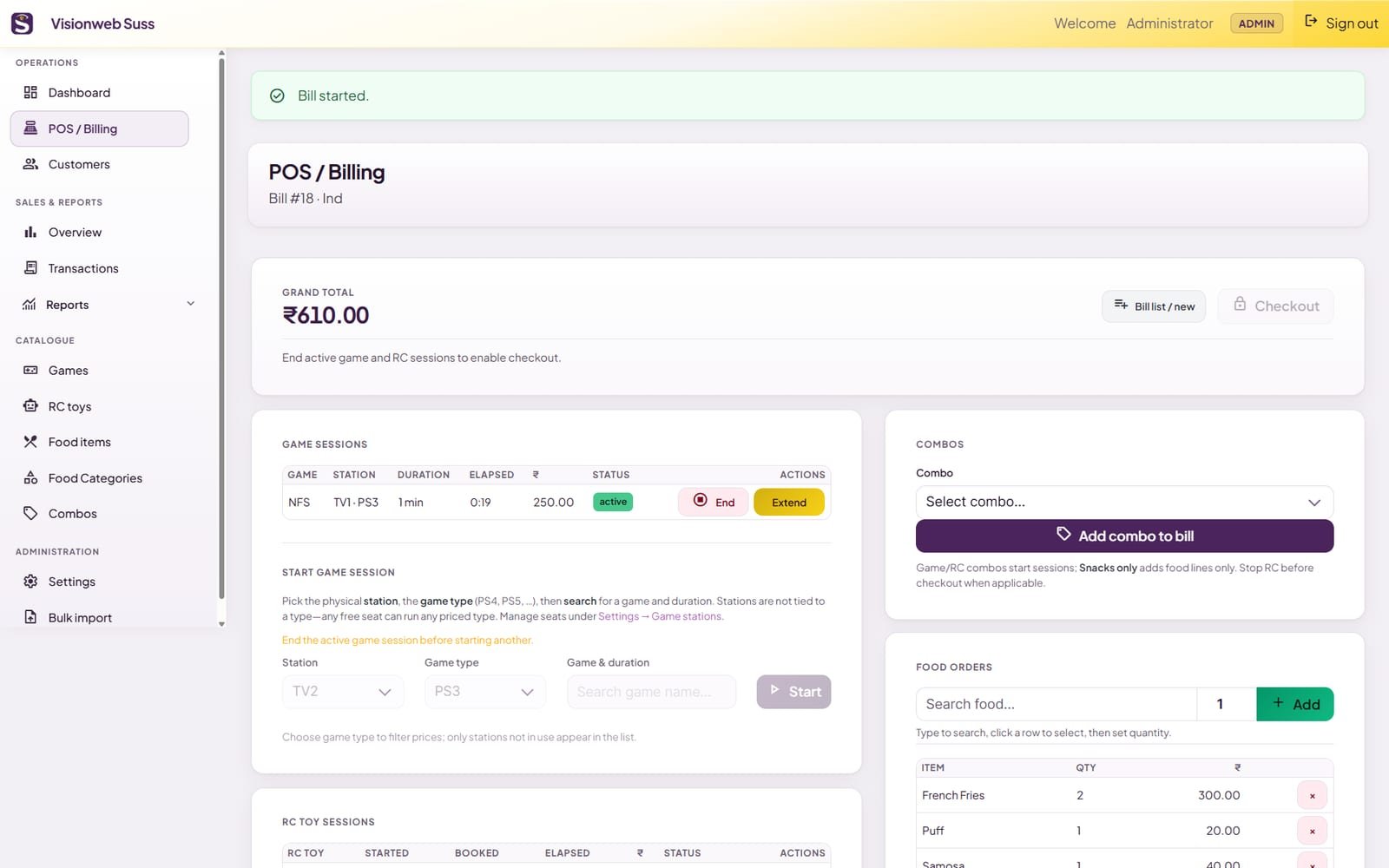This screenshot has height=868, width=1389.
Task: Click the ₹610.00 grand total
Action: [x=326, y=315]
